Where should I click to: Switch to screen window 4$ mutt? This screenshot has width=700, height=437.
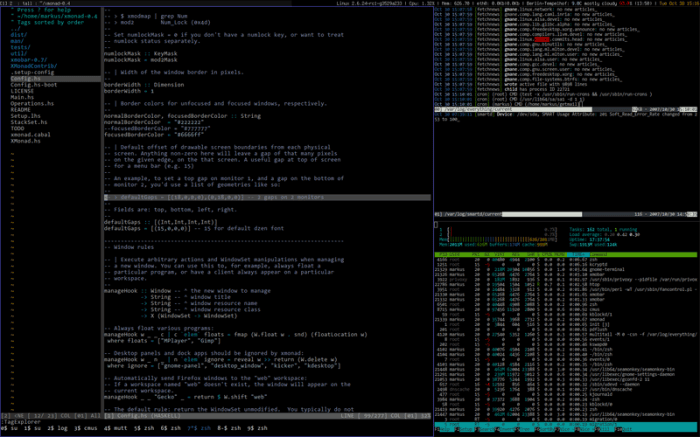[x=116, y=428]
